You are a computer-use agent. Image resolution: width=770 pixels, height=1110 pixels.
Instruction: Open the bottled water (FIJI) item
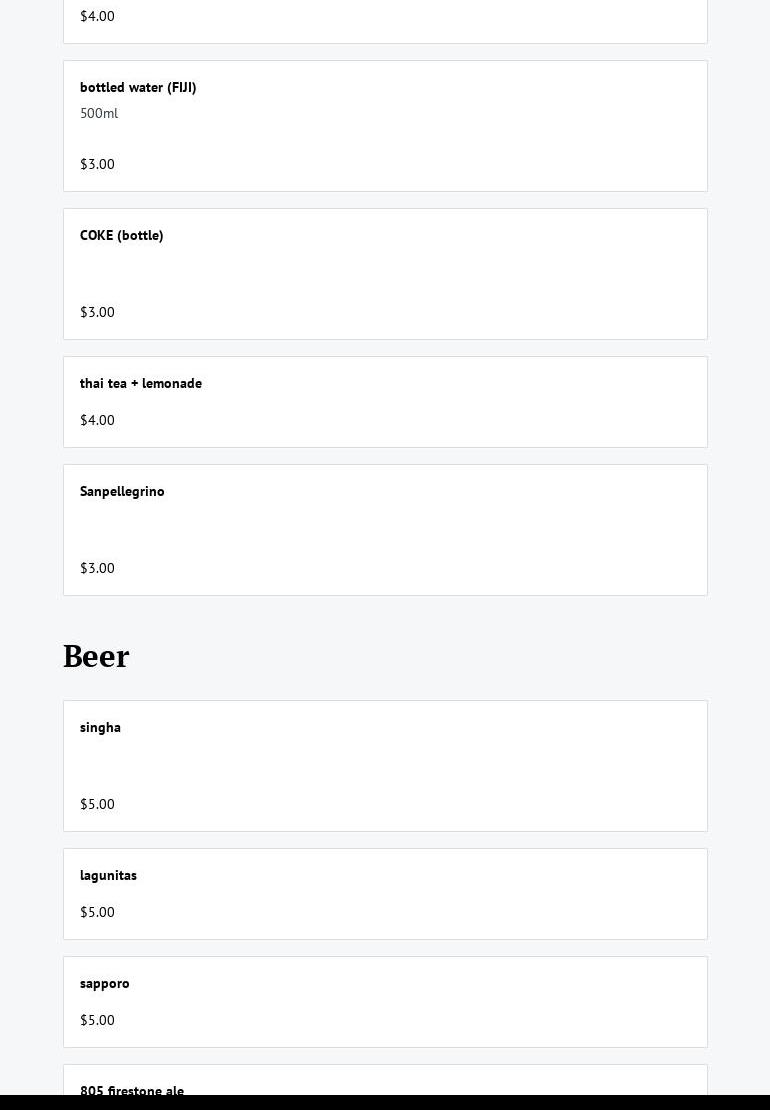[x=385, y=126]
